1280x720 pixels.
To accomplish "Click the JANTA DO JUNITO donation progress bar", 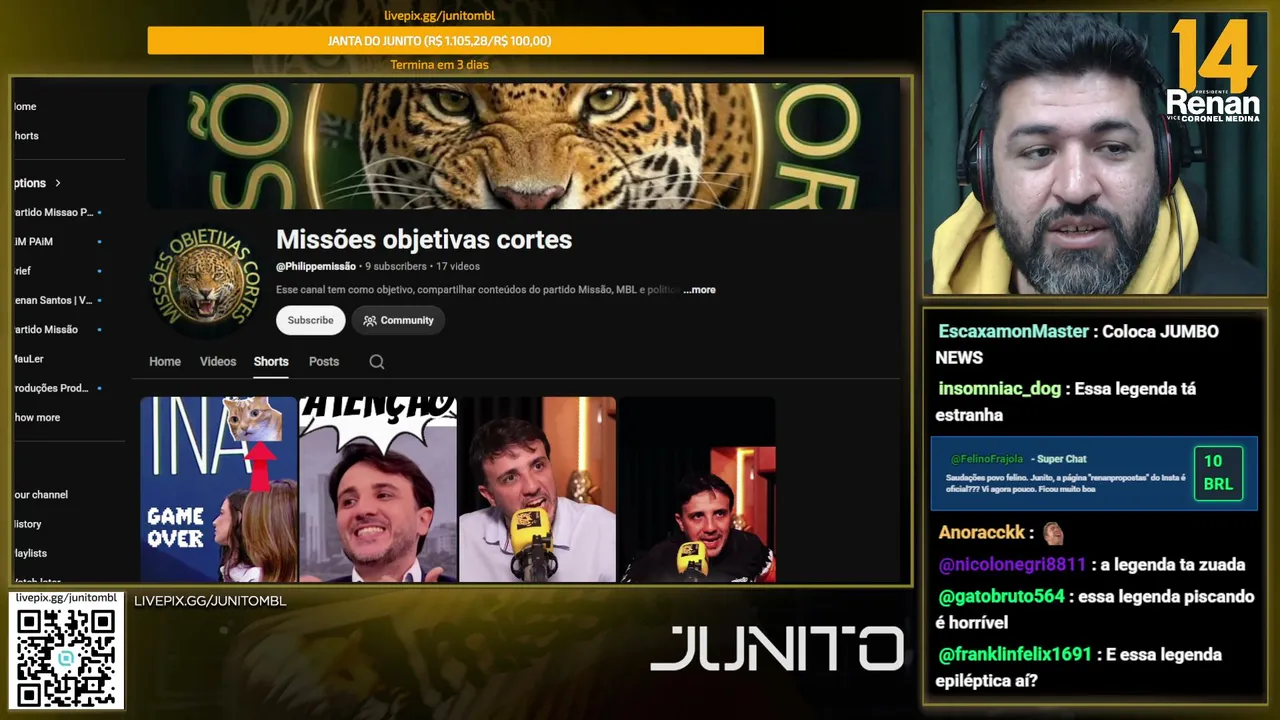I will click(456, 41).
